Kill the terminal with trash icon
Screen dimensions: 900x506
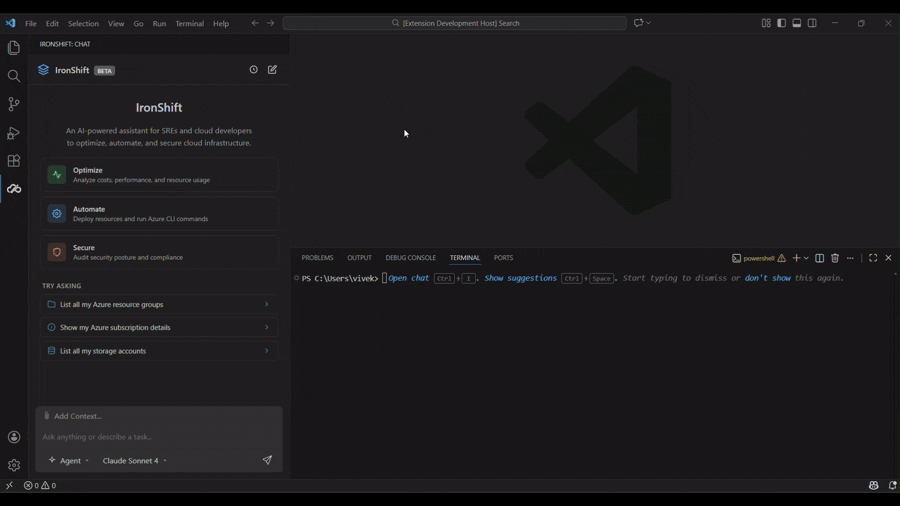click(x=835, y=258)
